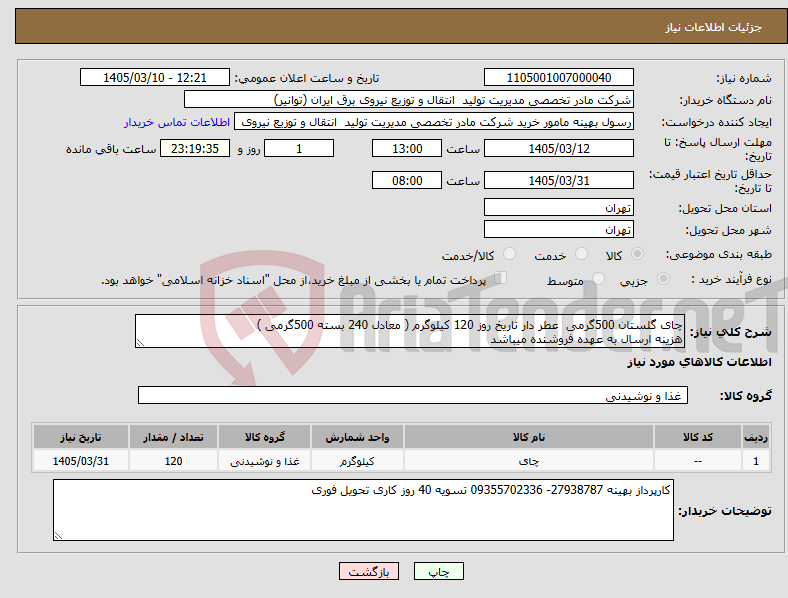Image resolution: width=788 pixels, height=598 pixels.
Task: Click the نام کالا table column header
Action: coord(529,437)
